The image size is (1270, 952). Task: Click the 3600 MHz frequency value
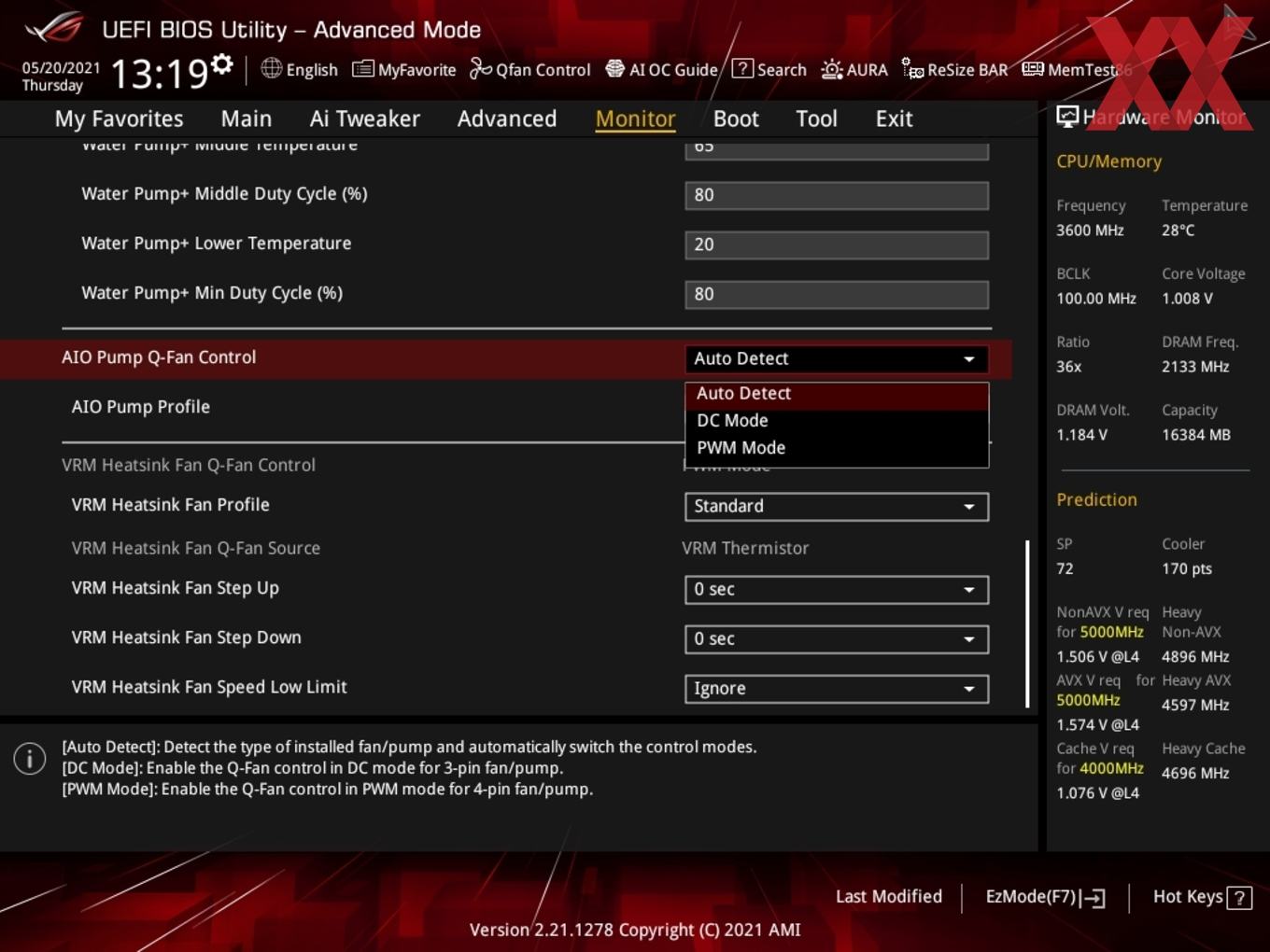click(x=1090, y=231)
